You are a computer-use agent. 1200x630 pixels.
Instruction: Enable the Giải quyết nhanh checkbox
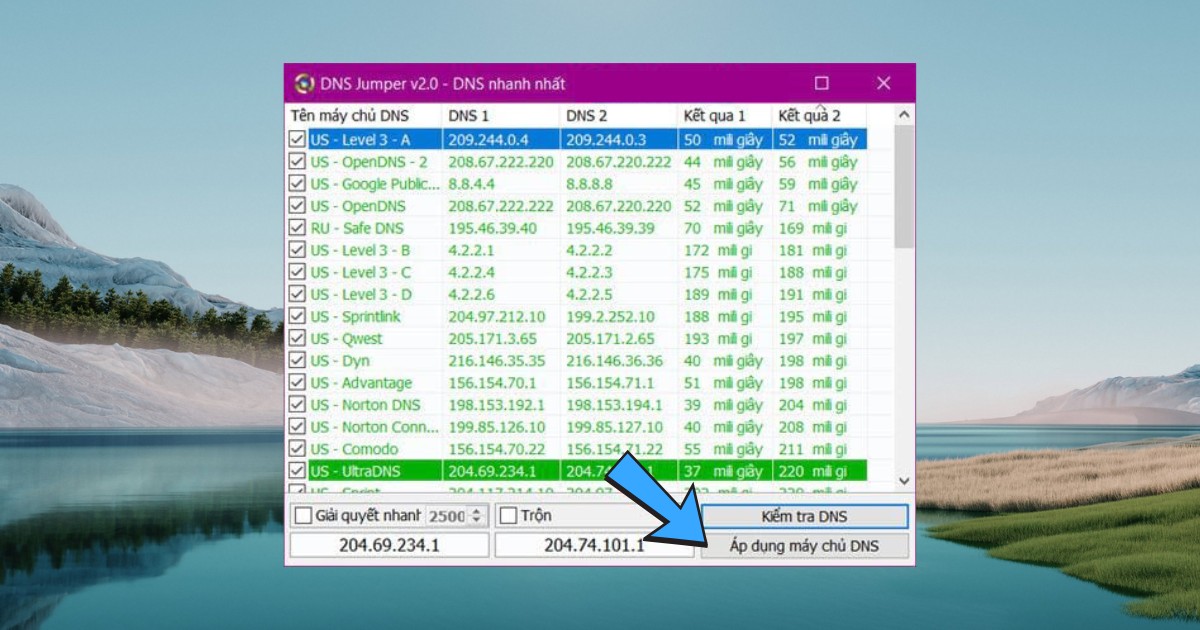click(303, 516)
